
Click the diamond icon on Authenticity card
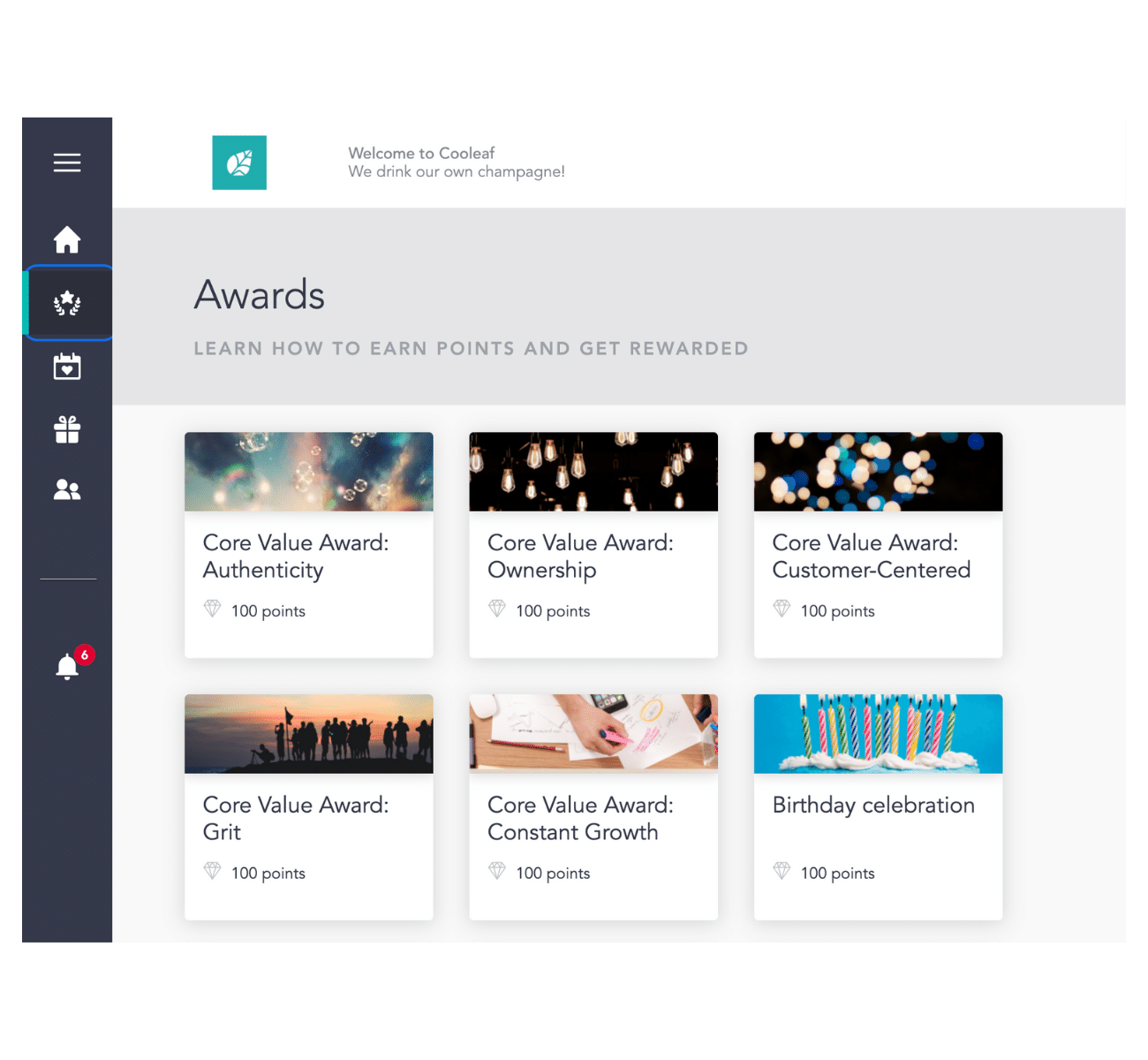212,608
